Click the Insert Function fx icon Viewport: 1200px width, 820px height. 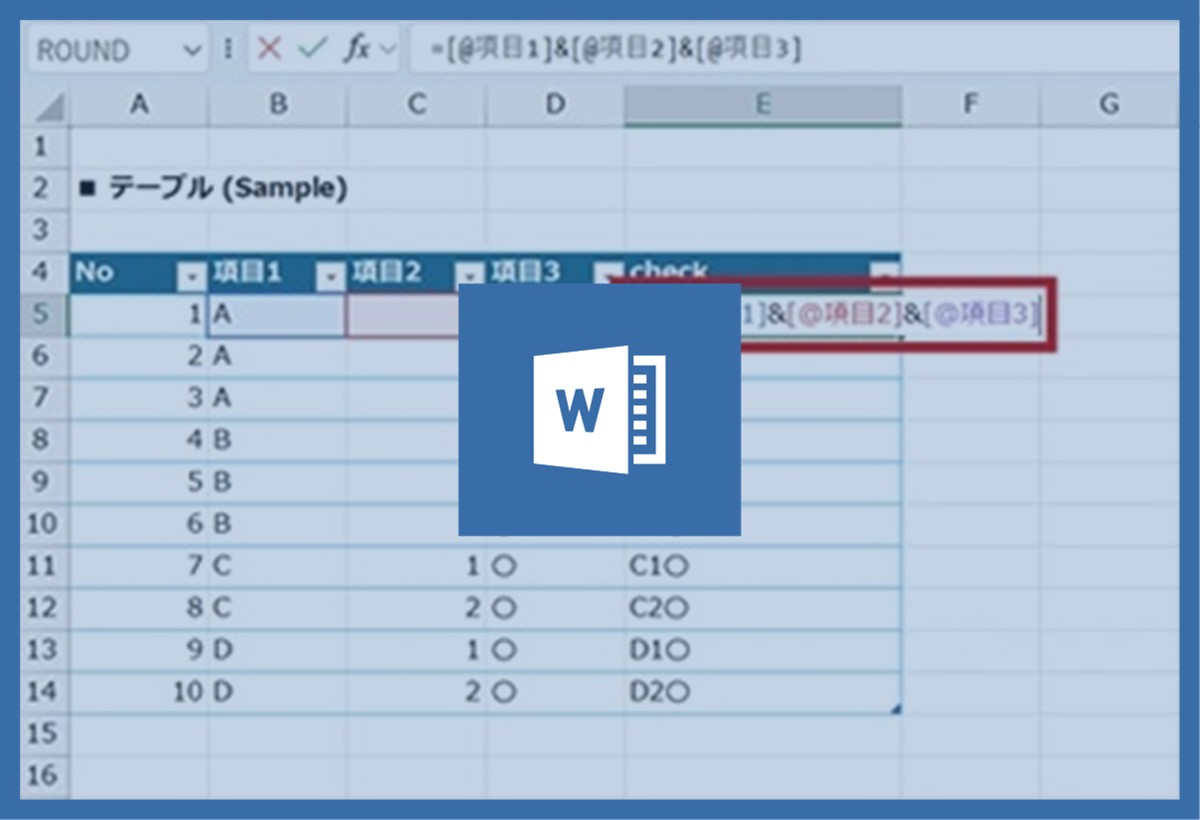[355, 50]
